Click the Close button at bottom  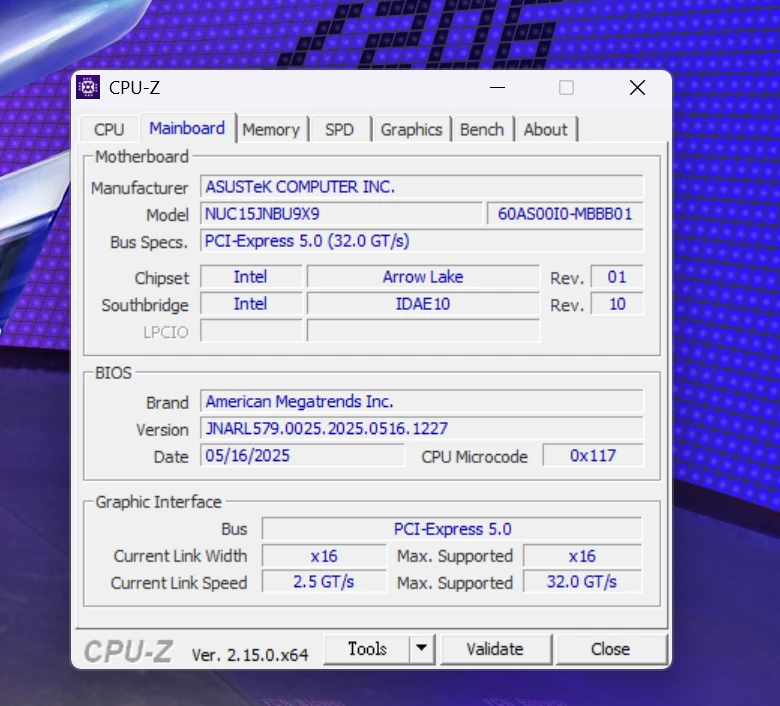click(x=610, y=649)
